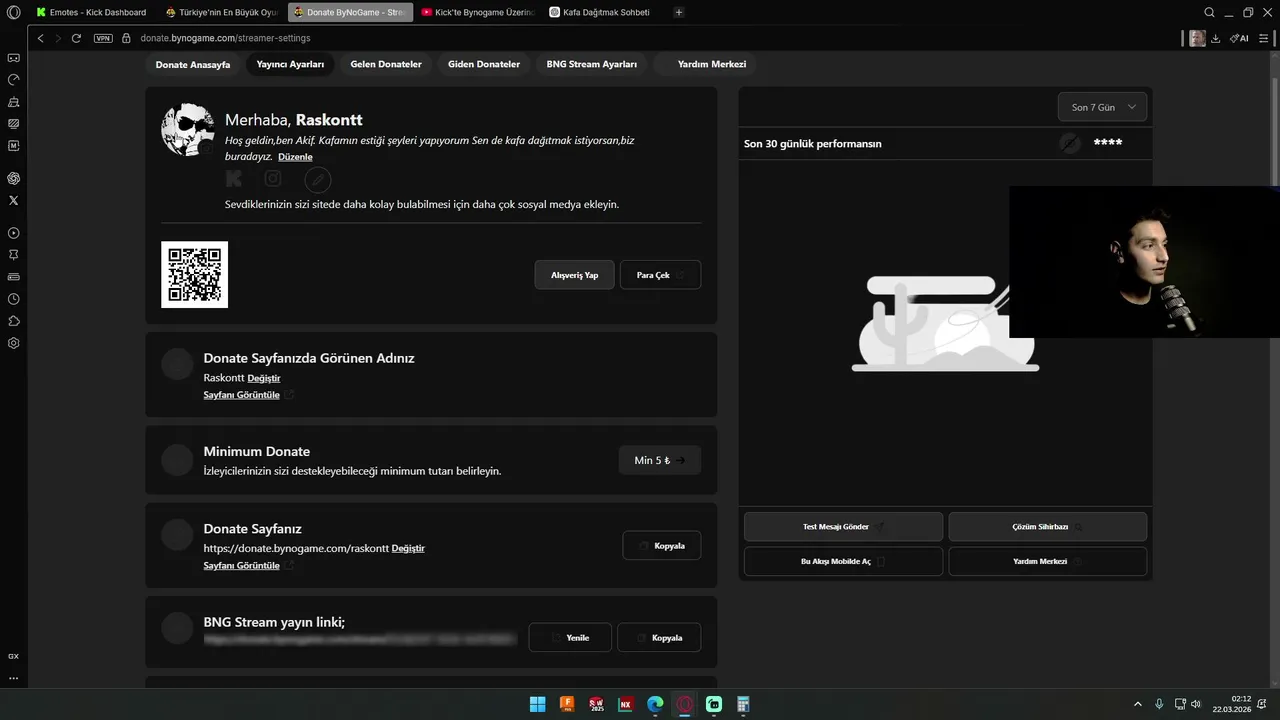The height and width of the screenshot is (720, 1280).
Task: Click Bu Akışı Mobilde Aç button
Action: [843, 561]
